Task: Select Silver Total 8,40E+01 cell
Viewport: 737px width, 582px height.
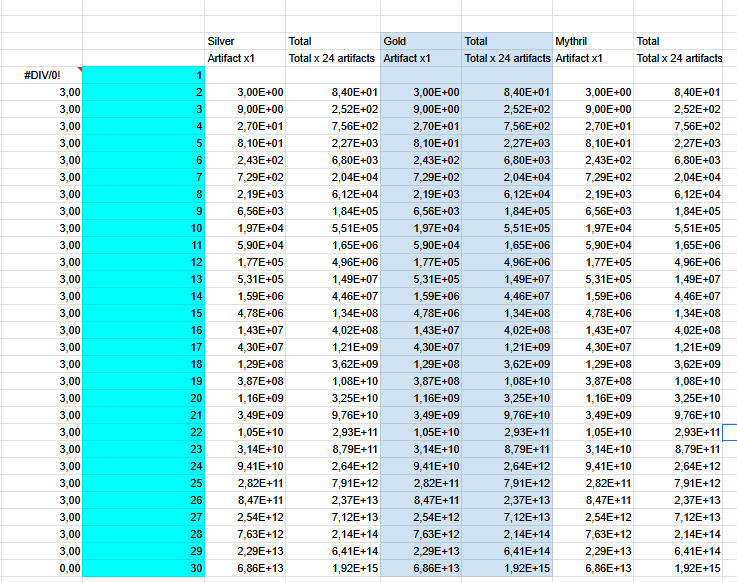Action: 333,92
